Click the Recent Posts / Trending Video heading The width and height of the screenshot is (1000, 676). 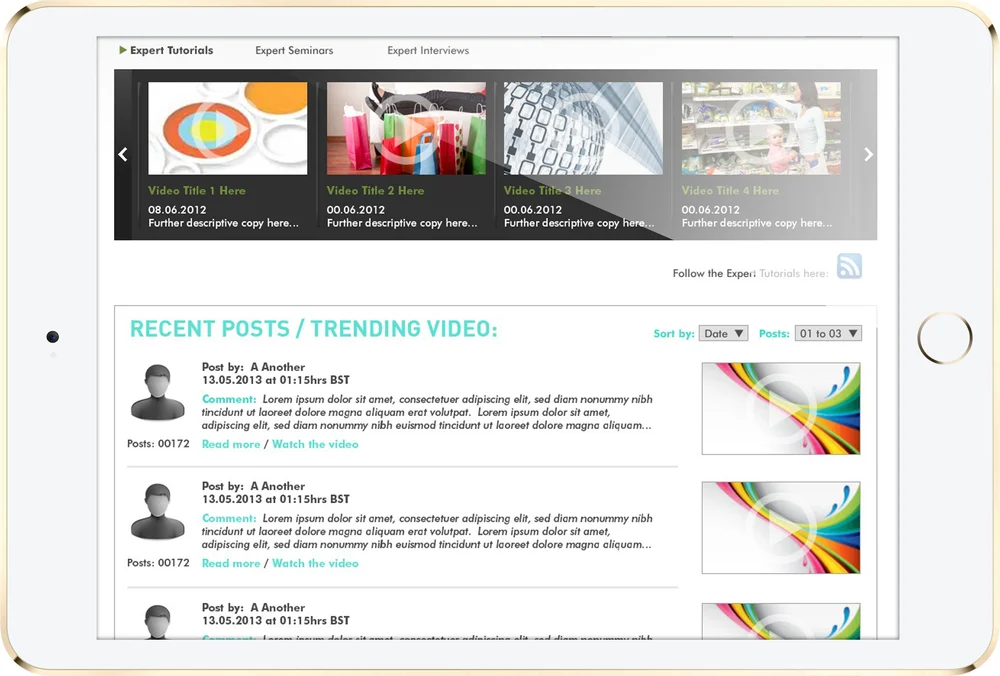(314, 329)
